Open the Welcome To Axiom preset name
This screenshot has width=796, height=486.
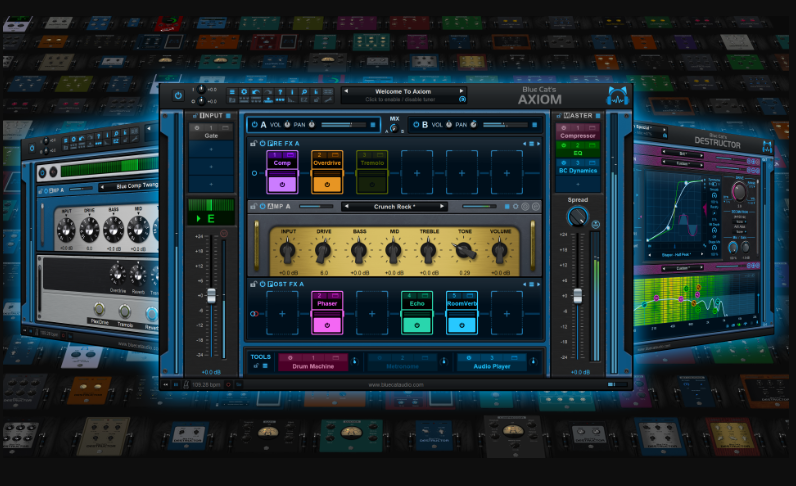tap(403, 91)
